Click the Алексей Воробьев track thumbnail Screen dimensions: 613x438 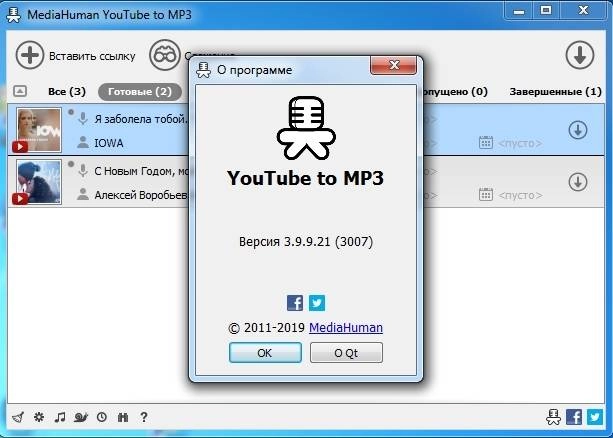coord(39,181)
